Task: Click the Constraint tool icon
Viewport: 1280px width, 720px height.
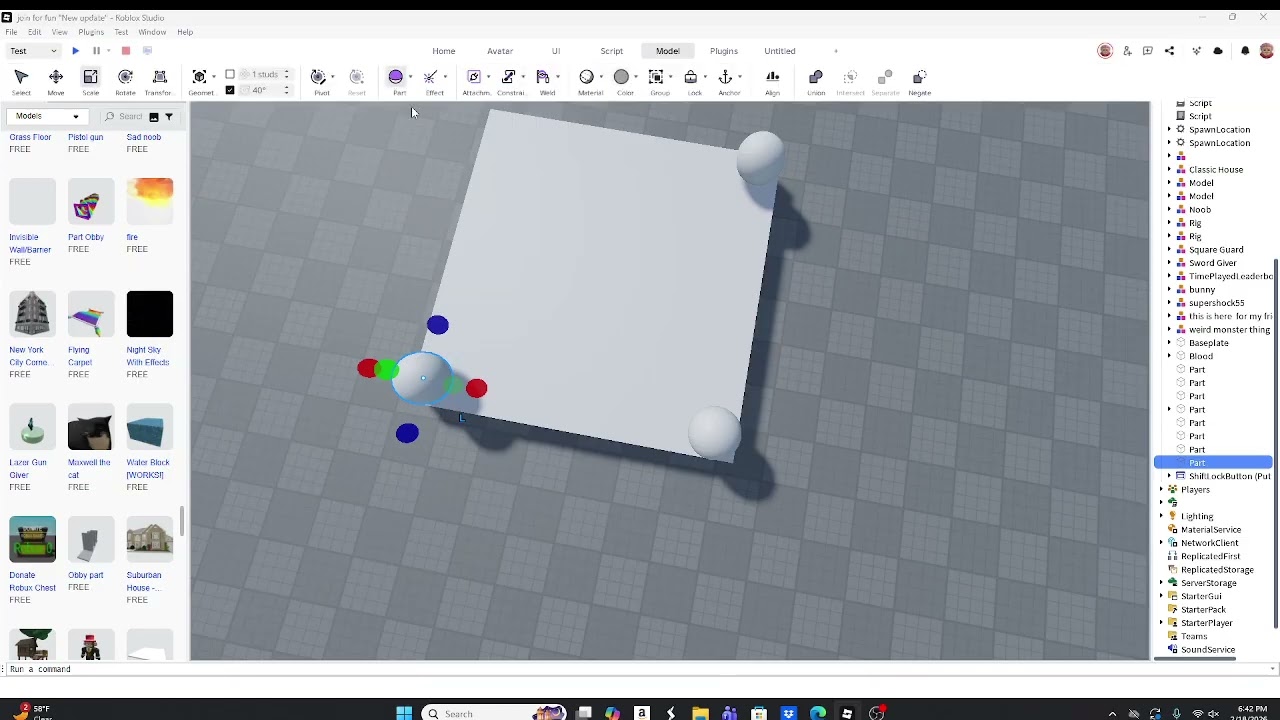Action: coord(508,77)
